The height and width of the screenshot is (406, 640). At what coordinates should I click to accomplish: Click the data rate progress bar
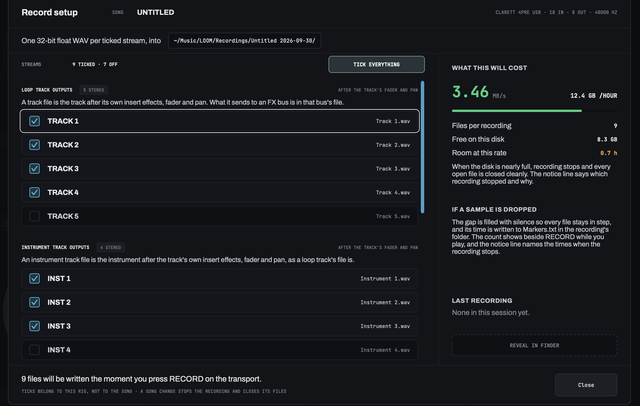pyautogui.click(x=534, y=111)
